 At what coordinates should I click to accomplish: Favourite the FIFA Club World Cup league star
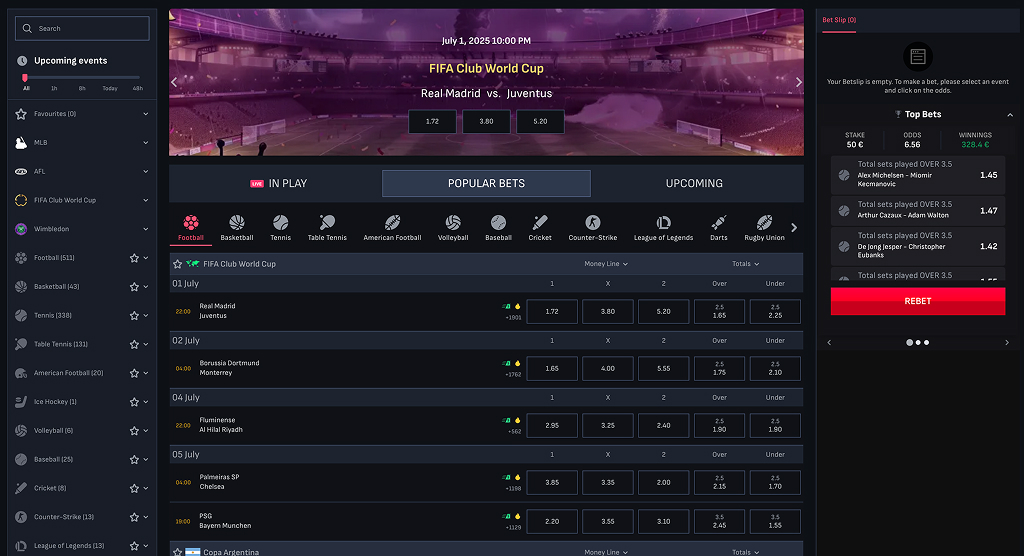tap(178, 264)
